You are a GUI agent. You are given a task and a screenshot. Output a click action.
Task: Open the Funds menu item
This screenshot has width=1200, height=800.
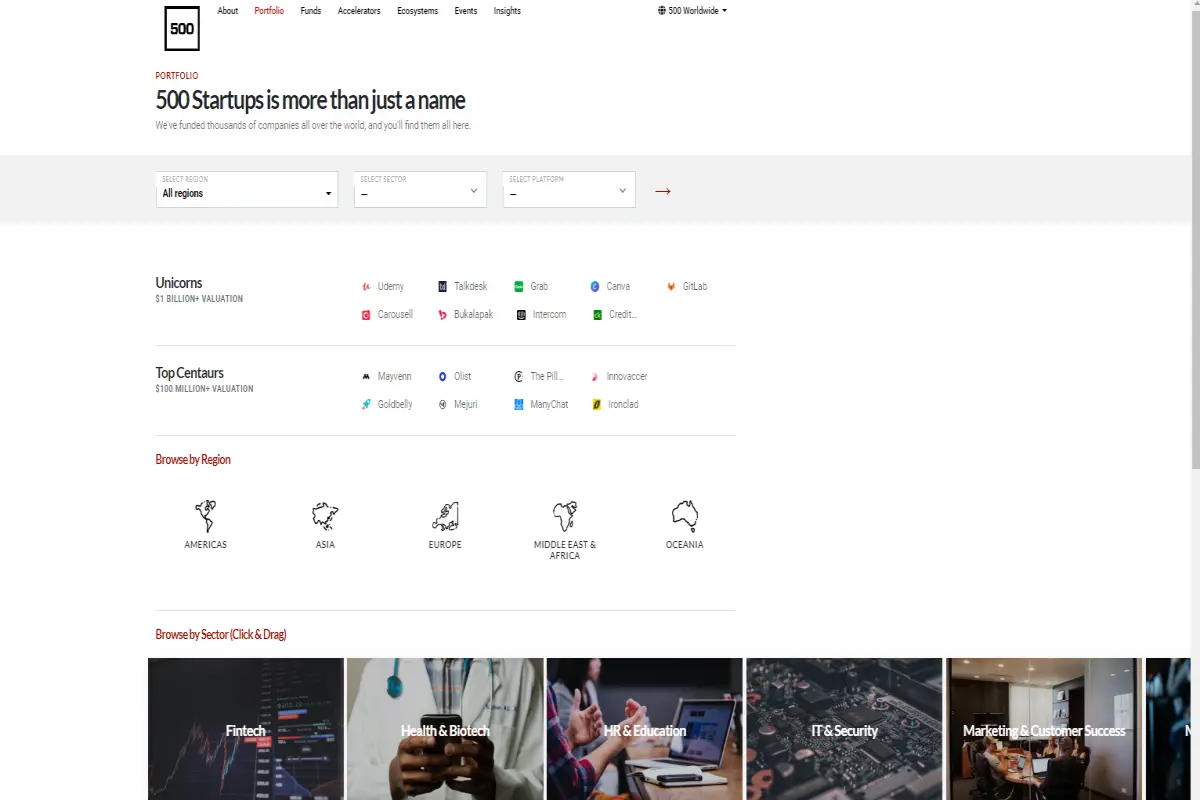311,11
